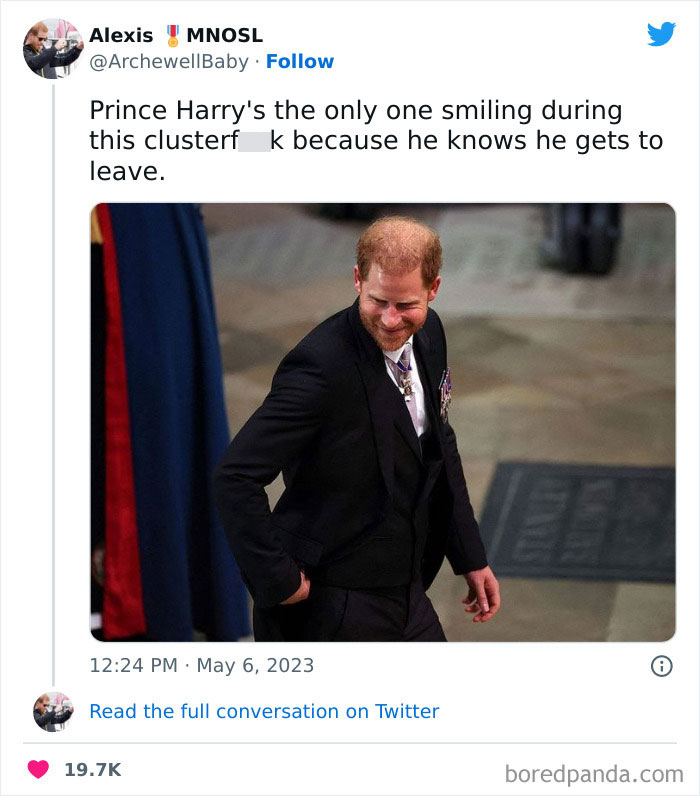700x796 pixels.
Task: Open the embedded photo of the tweet
Action: [382, 422]
